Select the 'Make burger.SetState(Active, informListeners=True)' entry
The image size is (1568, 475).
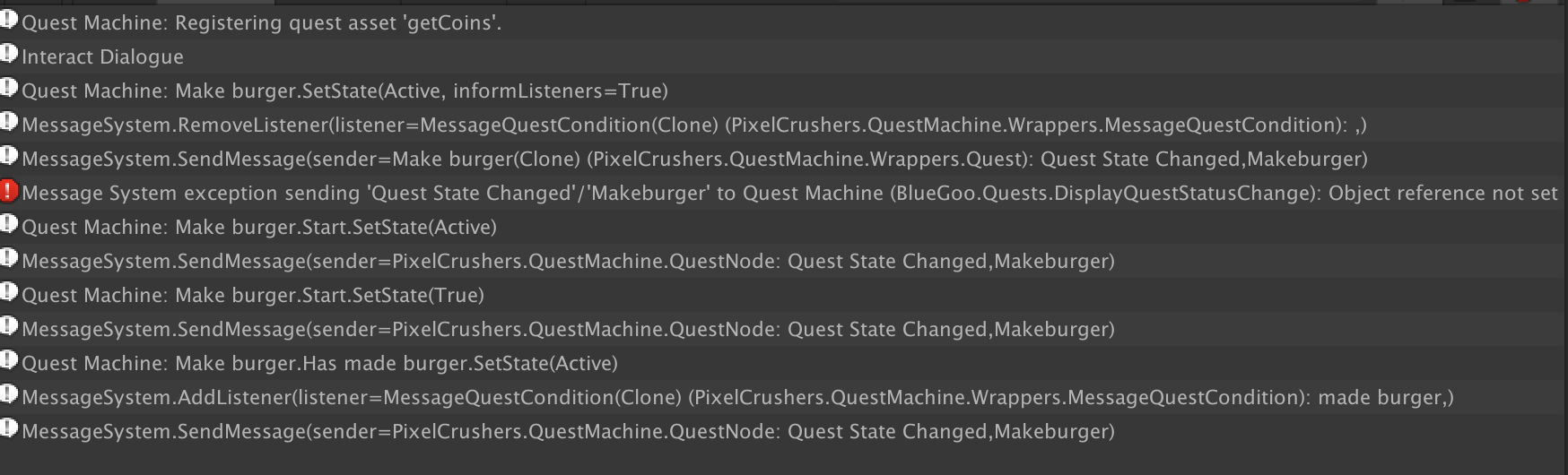pos(344,91)
